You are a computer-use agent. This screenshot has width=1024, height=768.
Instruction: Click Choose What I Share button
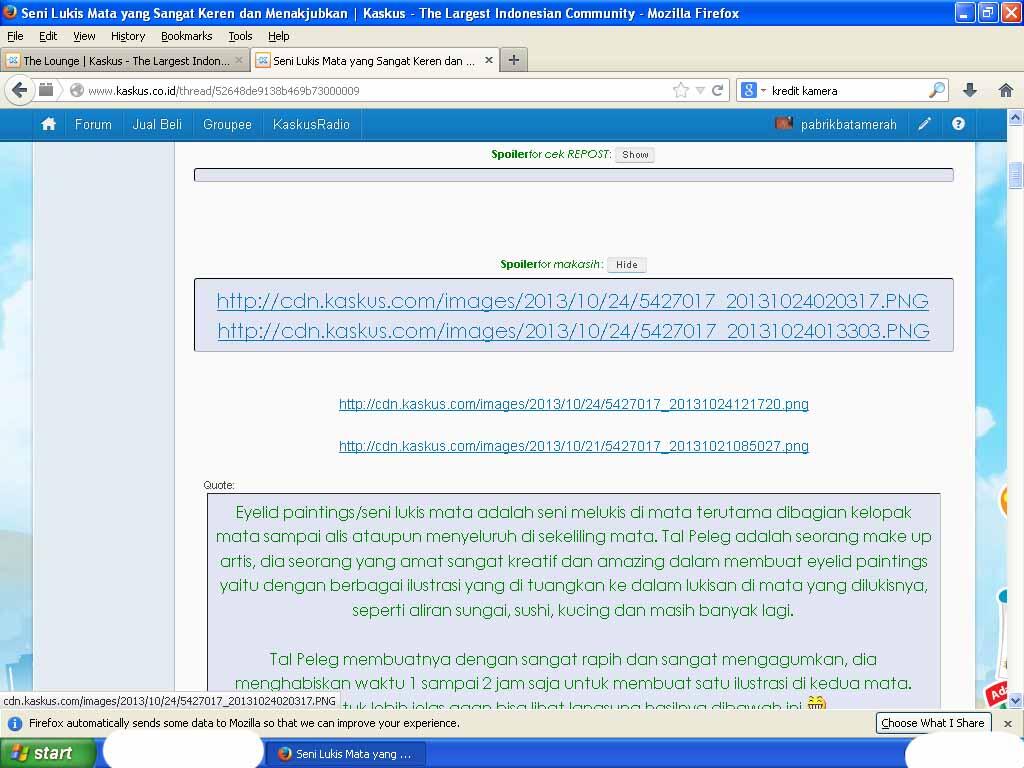(933, 723)
